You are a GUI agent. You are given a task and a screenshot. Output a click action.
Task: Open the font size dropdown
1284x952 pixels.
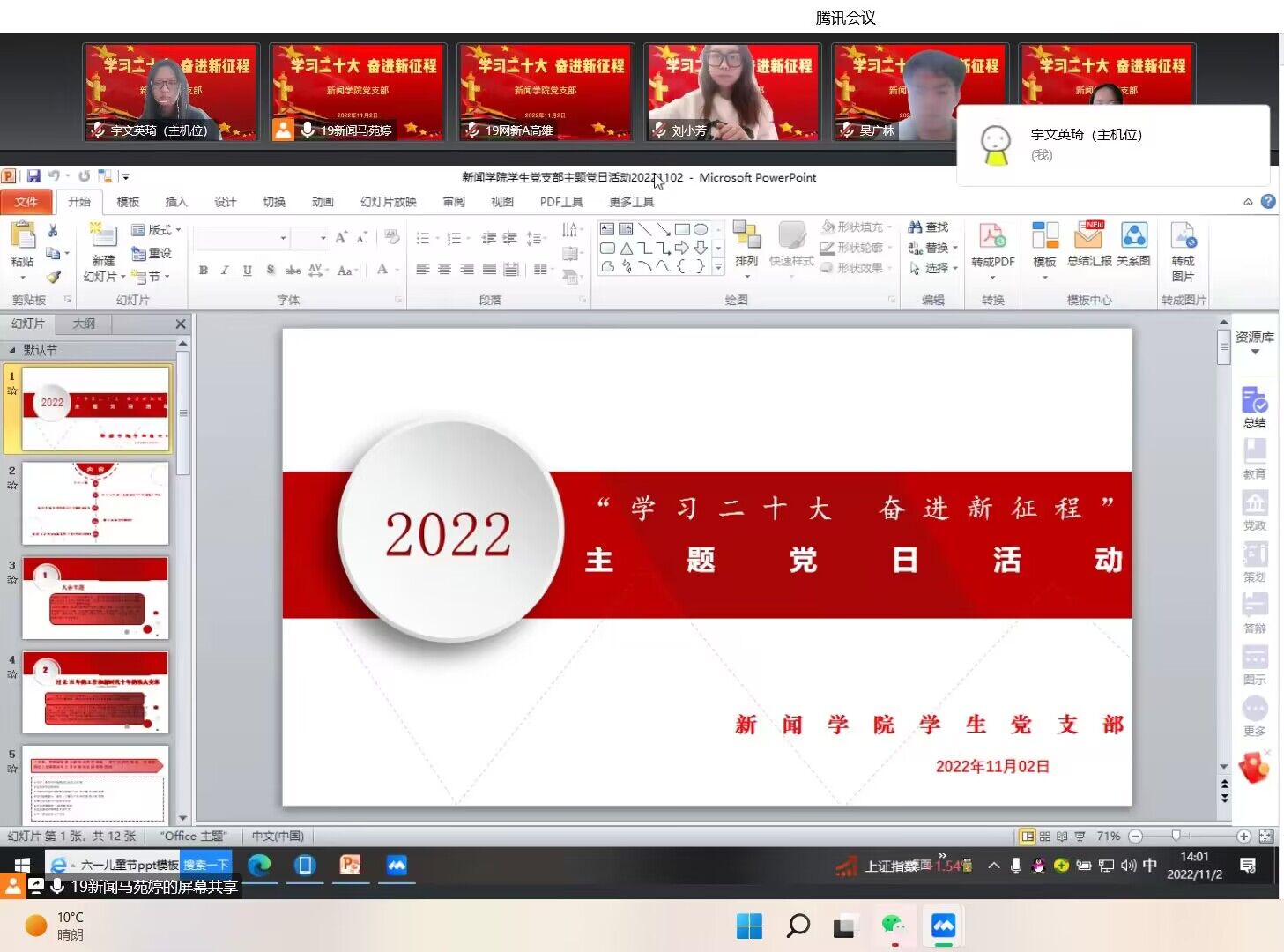point(323,238)
